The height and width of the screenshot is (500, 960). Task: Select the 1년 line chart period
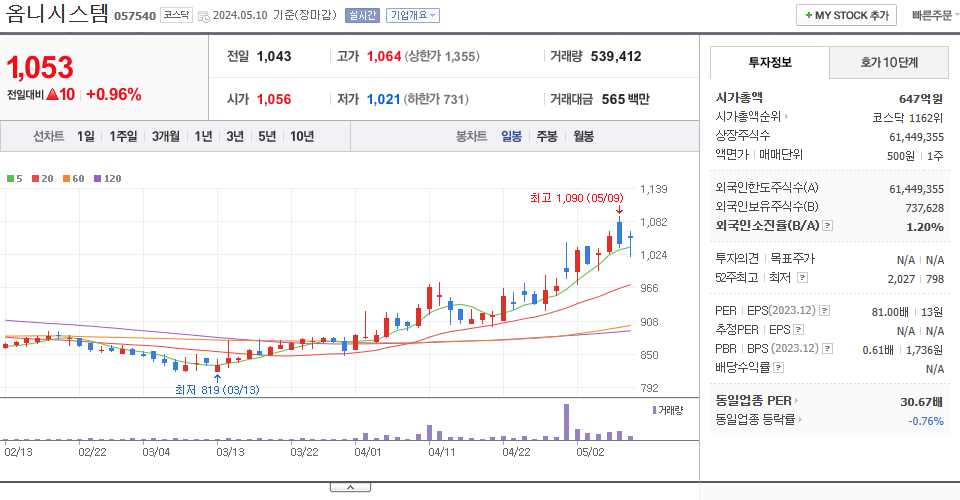click(203, 136)
